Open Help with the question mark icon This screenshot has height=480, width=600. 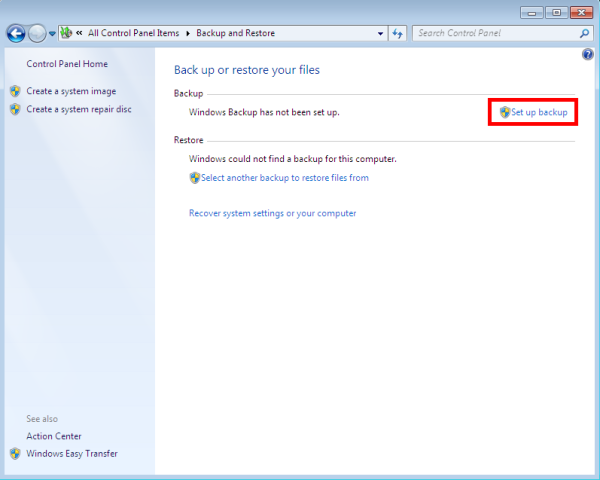tap(588, 55)
